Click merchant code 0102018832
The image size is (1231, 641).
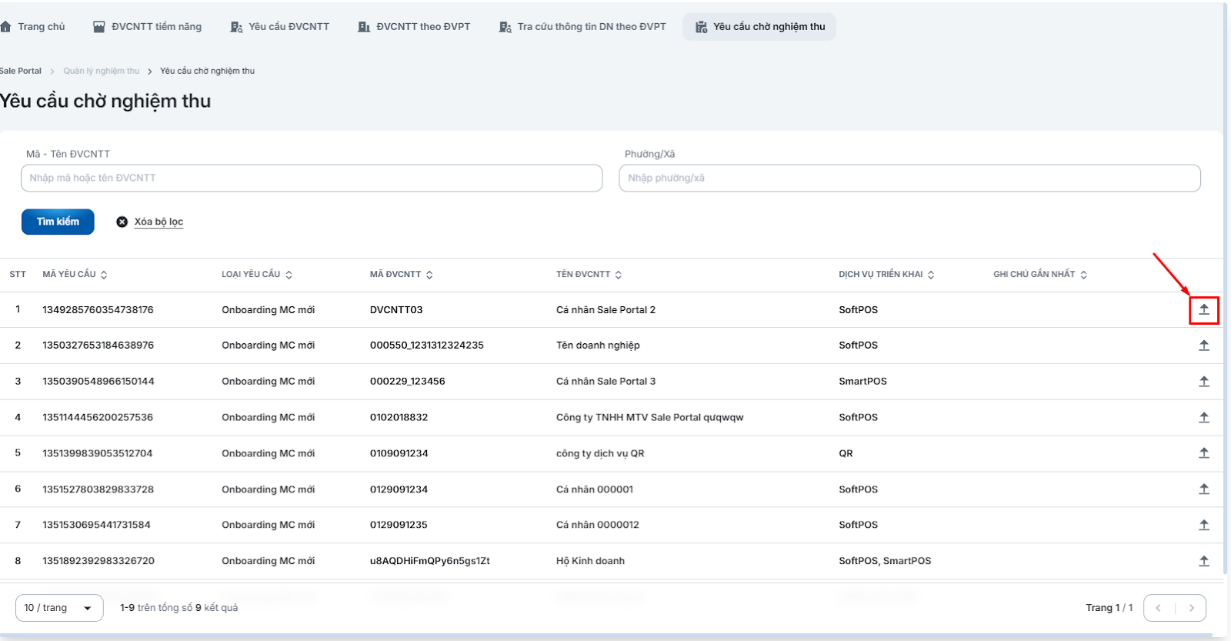[399, 417]
